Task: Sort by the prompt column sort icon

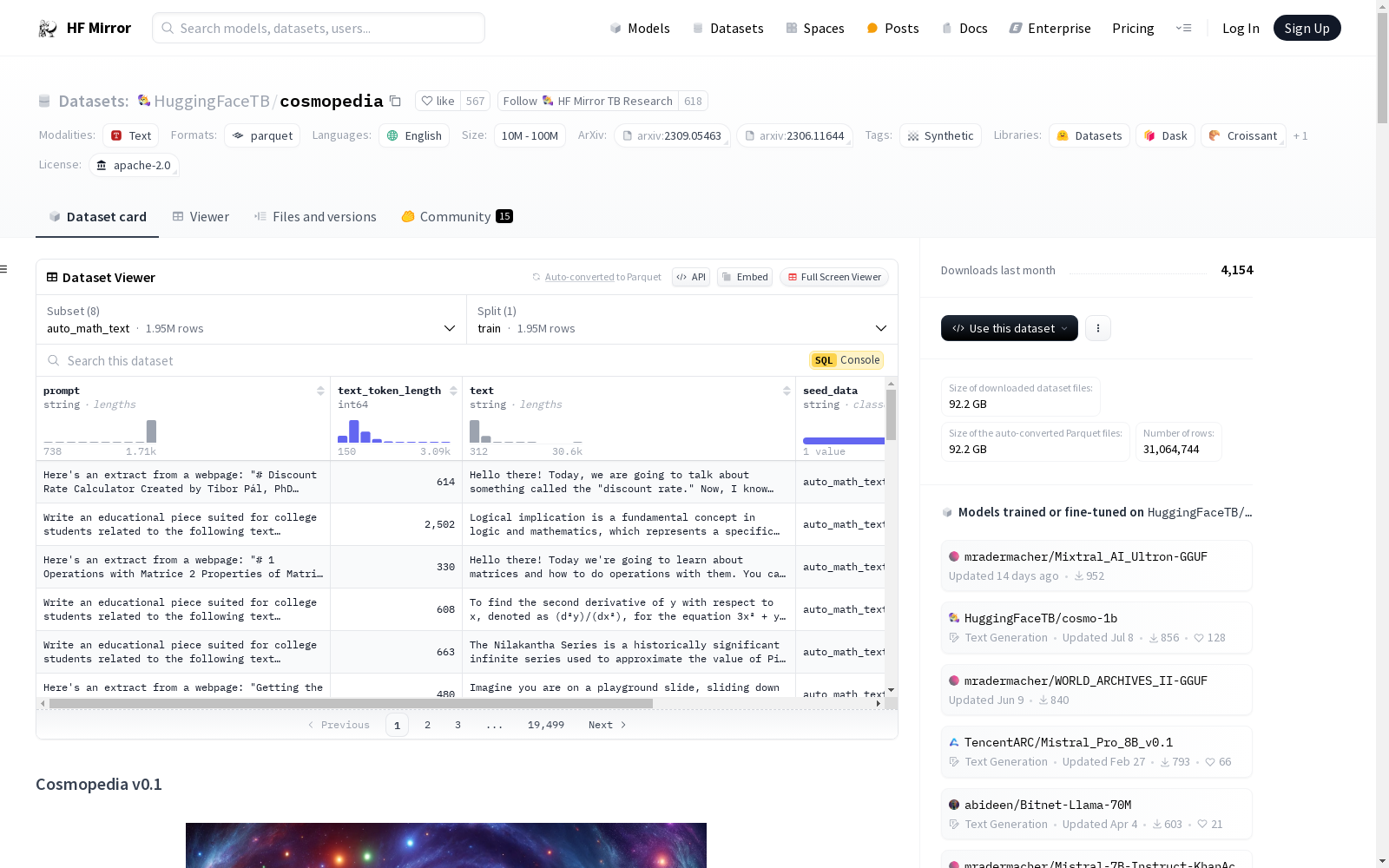Action: pos(320,391)
